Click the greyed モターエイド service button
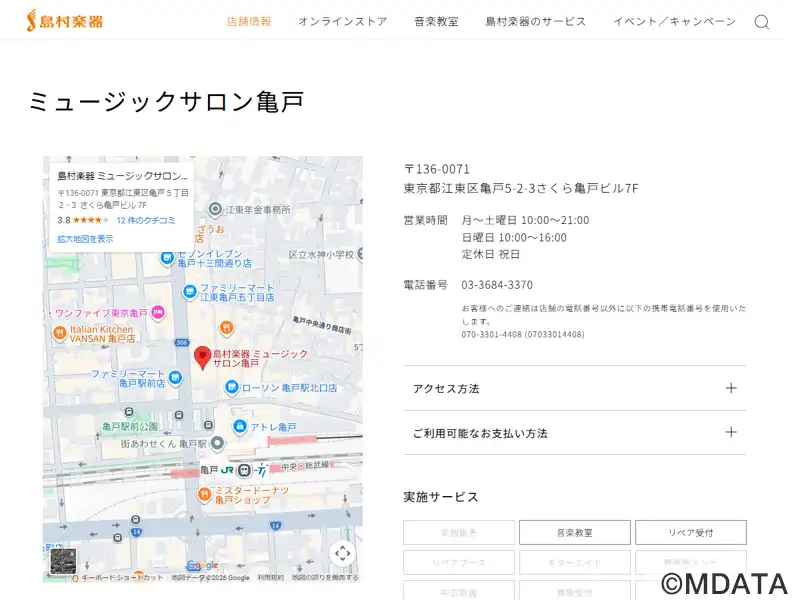The height and width of the screenshot is (600, 800). click(x=574, y=563)
